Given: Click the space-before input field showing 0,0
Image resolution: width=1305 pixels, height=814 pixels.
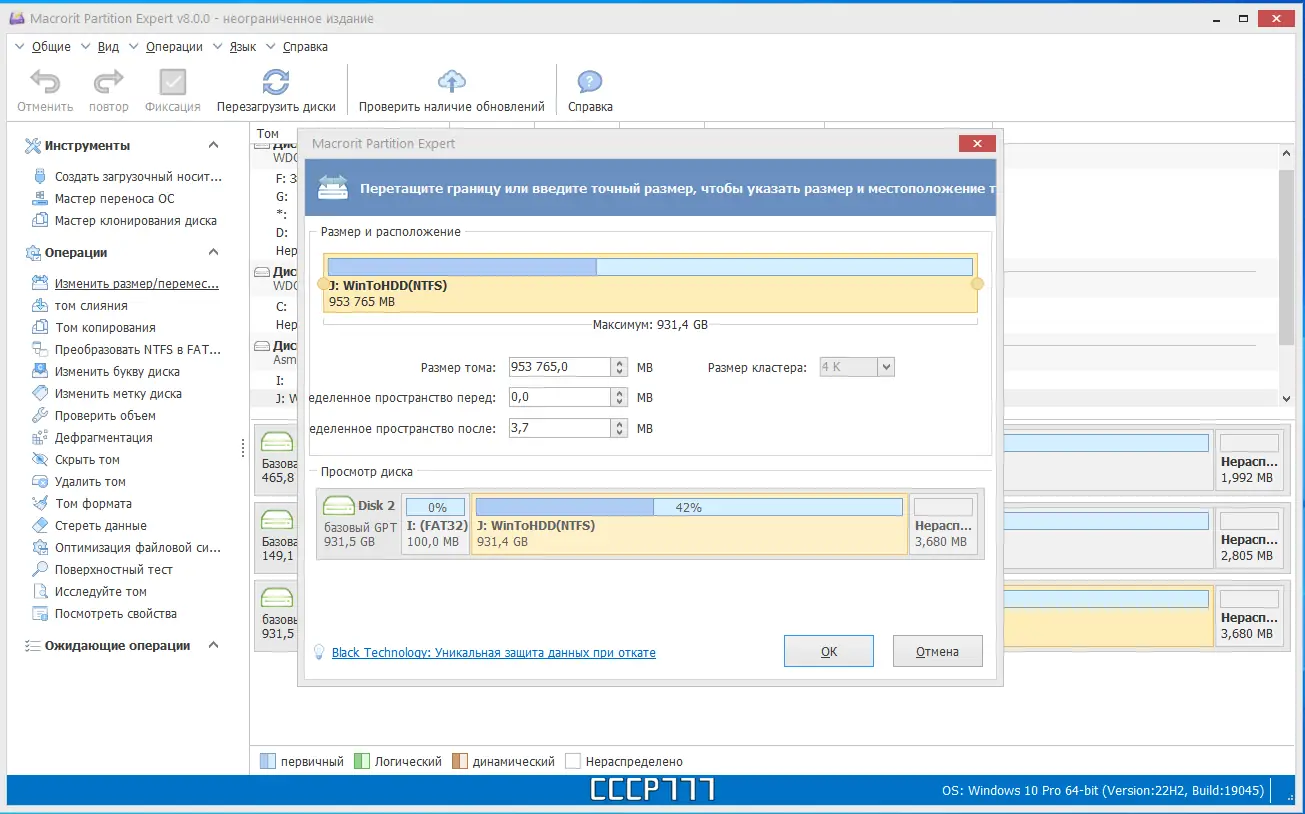Looking at the screenshot, I should [x=560, y=398].
